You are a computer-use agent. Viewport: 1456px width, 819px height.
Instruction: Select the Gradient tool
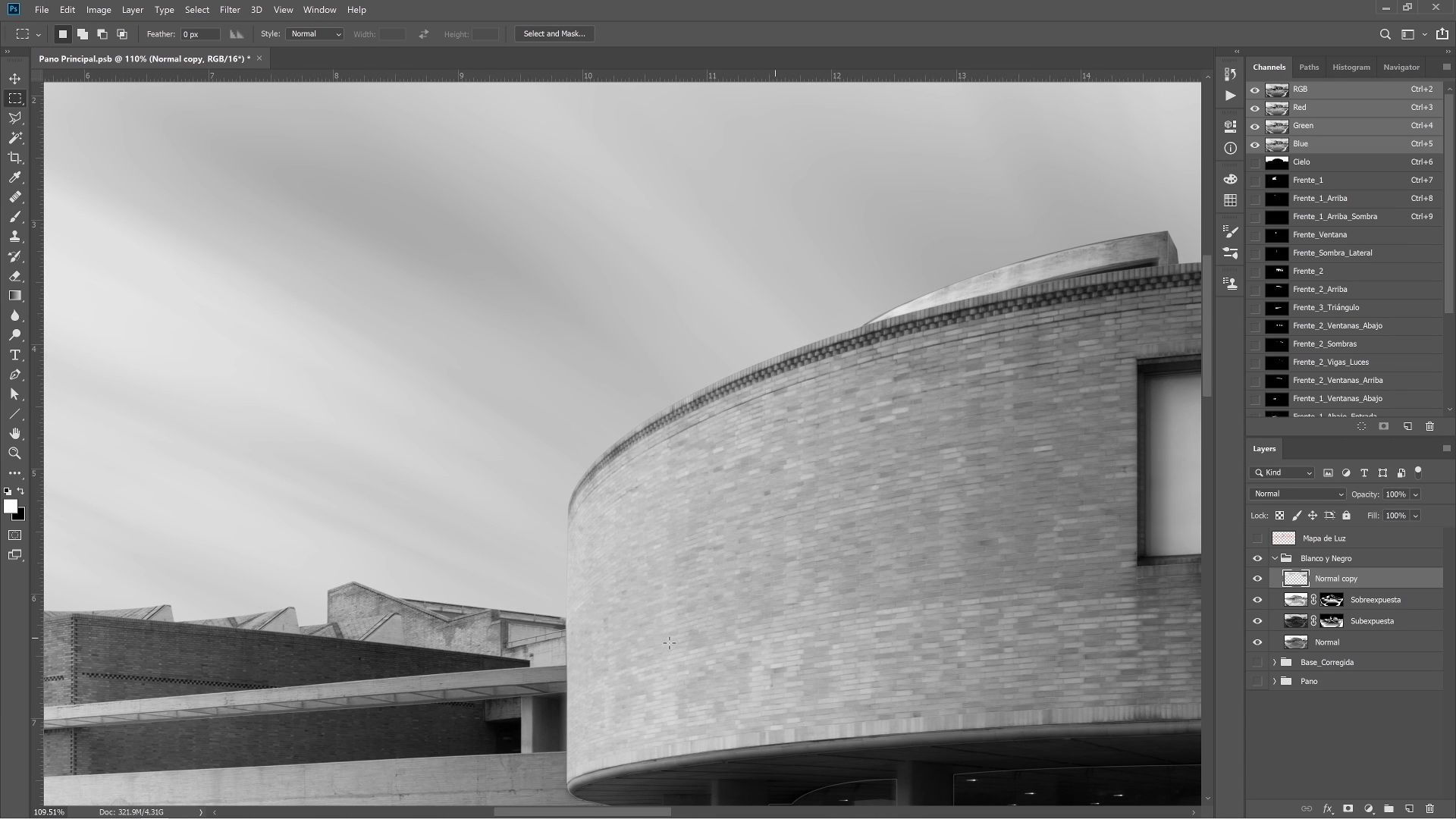[15, 296]
